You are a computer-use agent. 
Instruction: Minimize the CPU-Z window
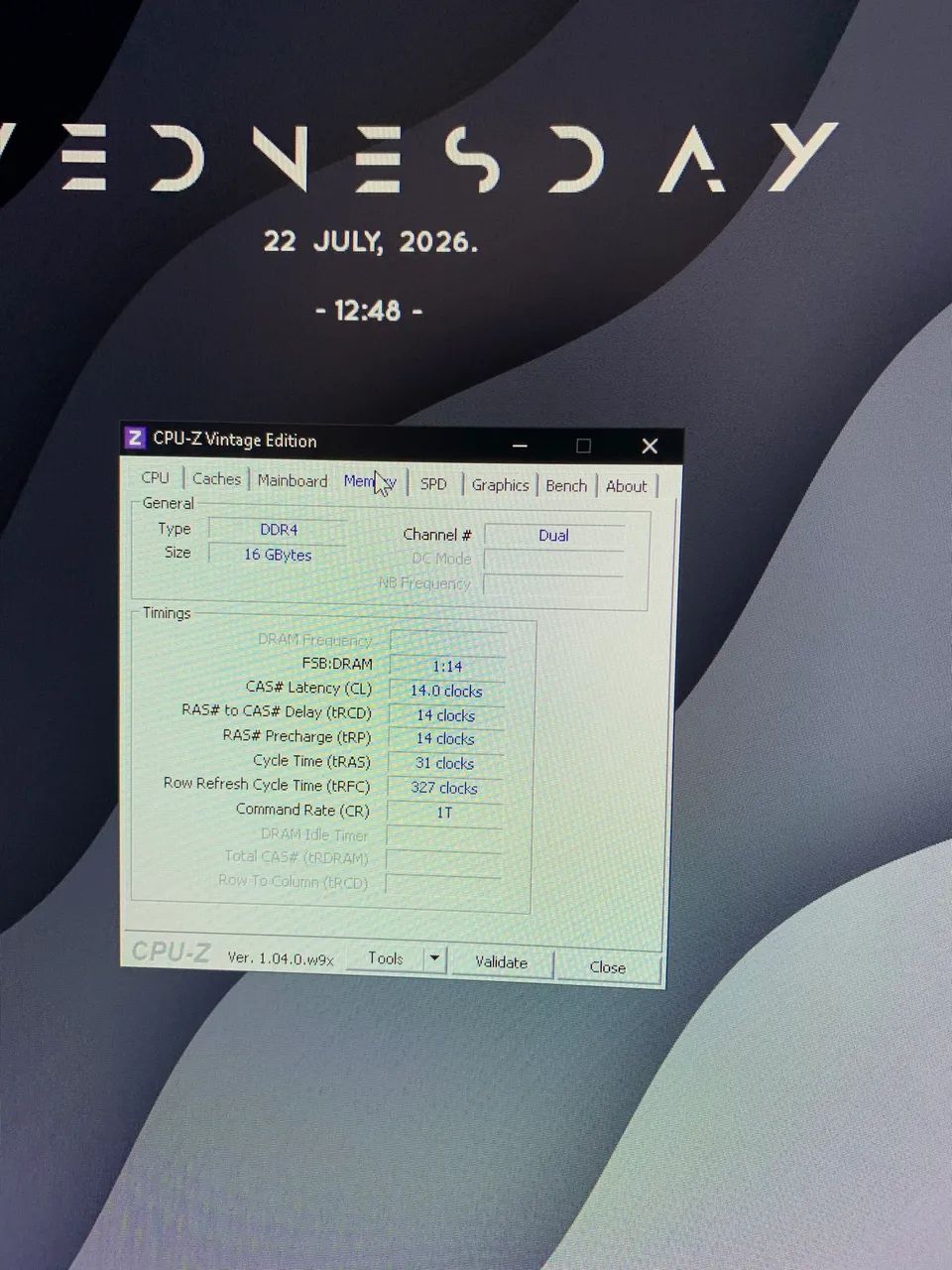coord(520,445)
